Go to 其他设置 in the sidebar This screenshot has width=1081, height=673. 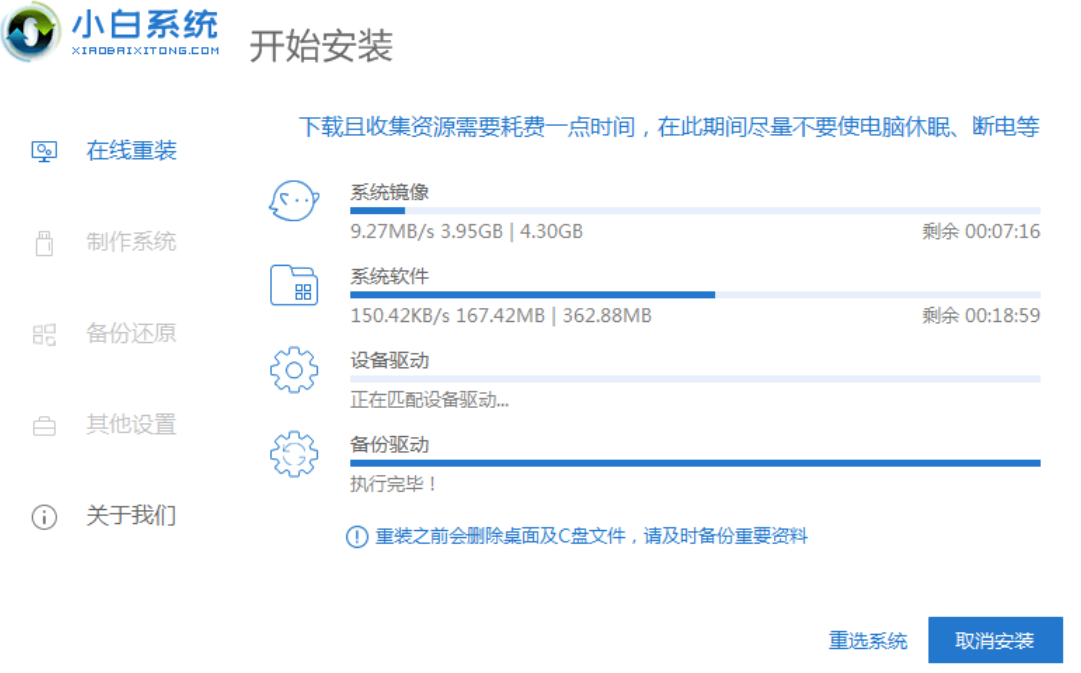[x=131, y=425]
